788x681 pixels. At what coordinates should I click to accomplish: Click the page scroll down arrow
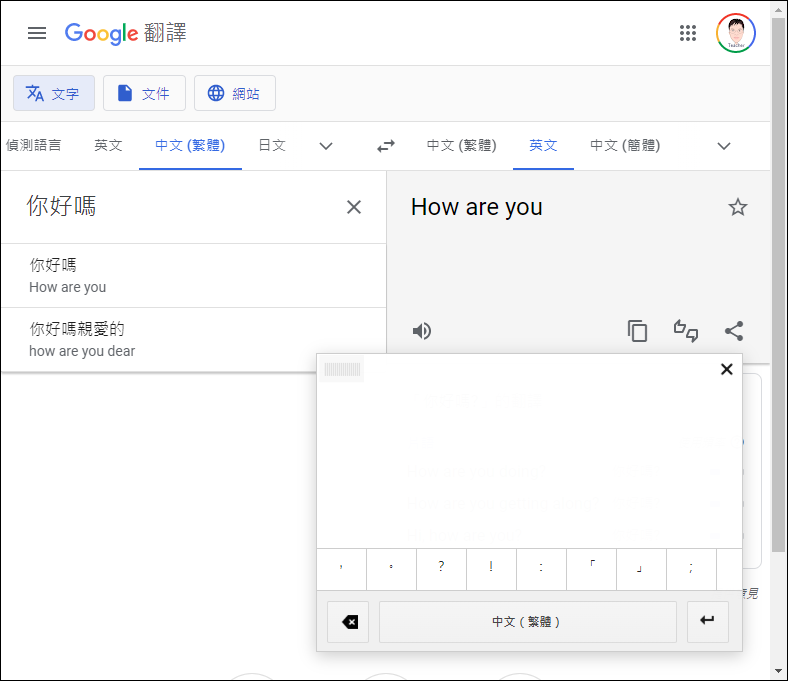[778, 671]
